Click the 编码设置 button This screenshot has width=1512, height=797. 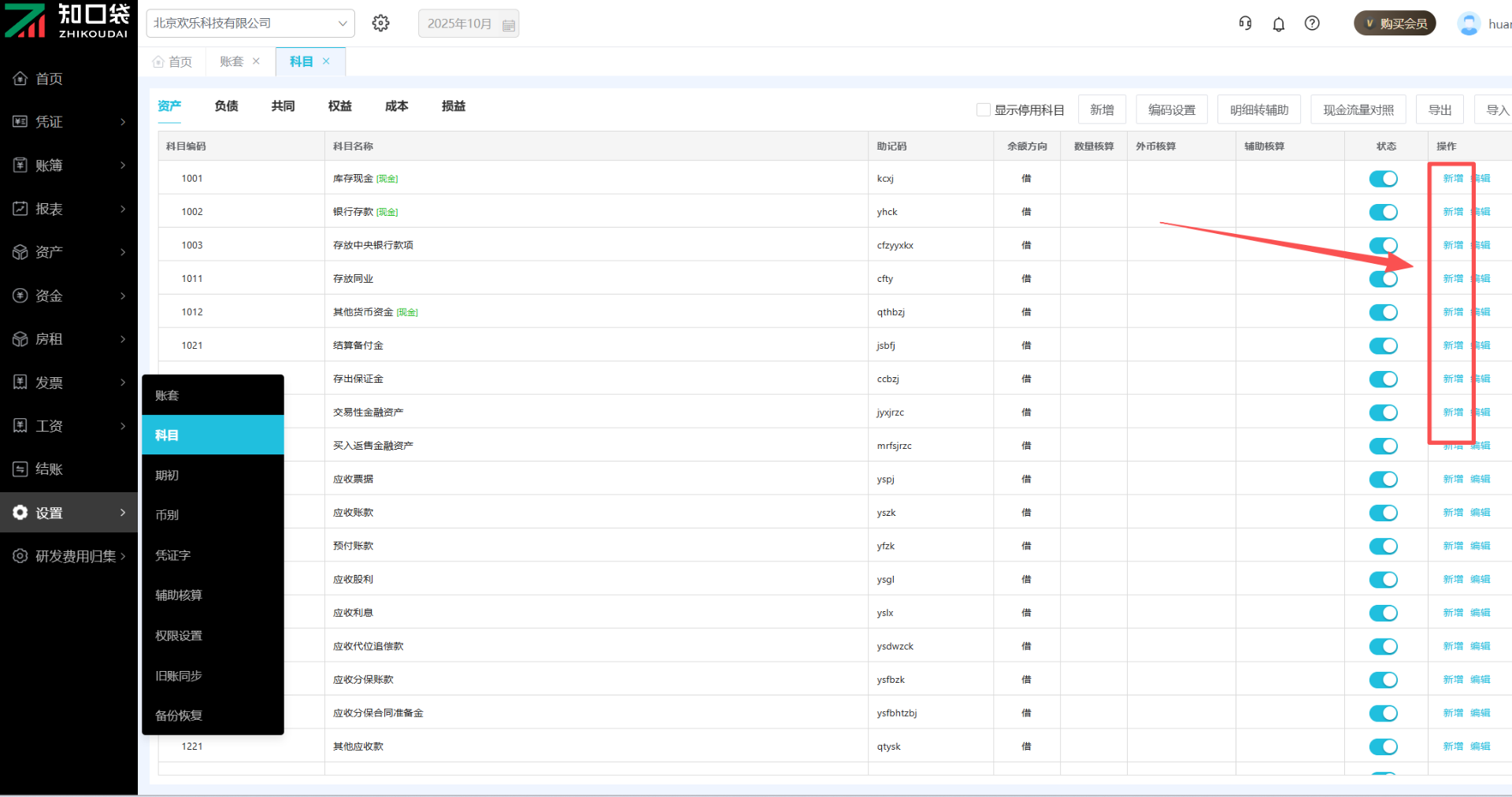[x=1171, y=110]
